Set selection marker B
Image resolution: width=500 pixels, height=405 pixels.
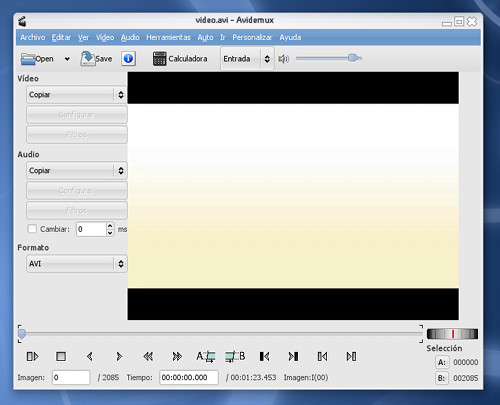(x=235, y=357)
